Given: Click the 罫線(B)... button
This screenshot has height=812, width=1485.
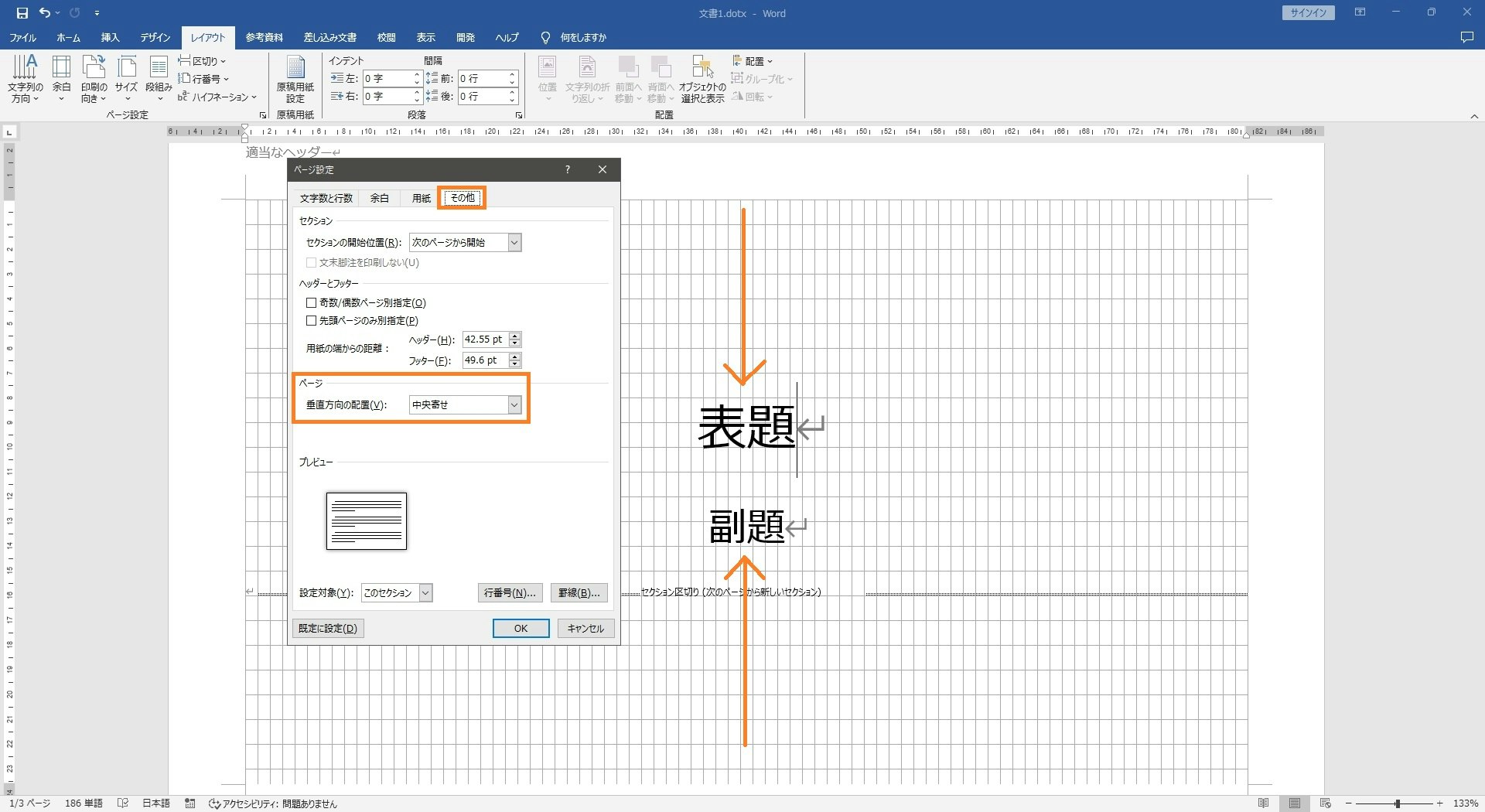Looking at the screenshot, I should click(x=579, y=593).
